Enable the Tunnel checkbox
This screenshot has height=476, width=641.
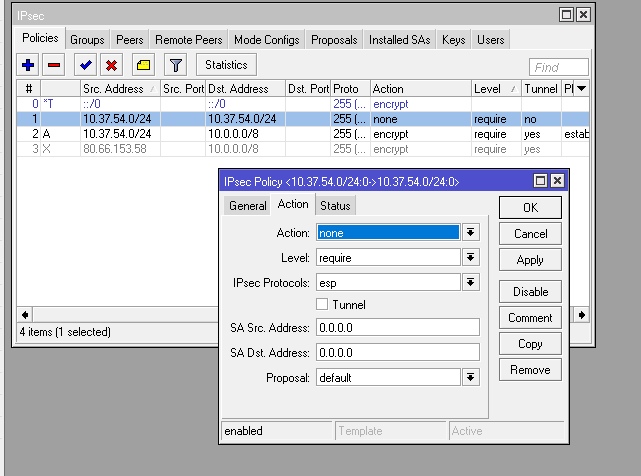point(322,304)
